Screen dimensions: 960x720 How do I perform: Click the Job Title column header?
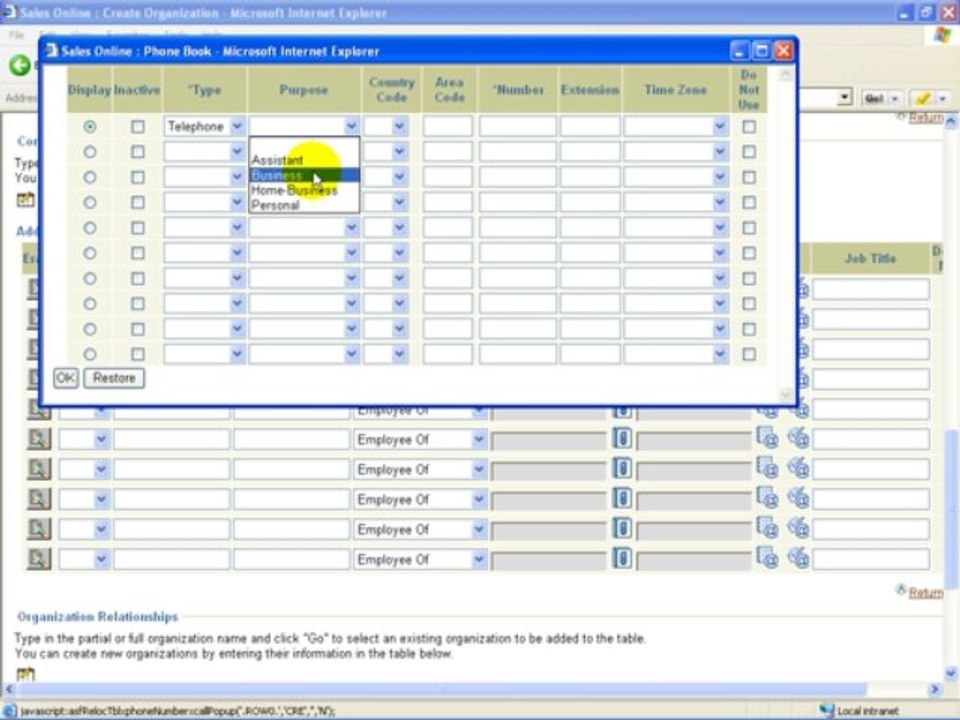pos(870,258)
